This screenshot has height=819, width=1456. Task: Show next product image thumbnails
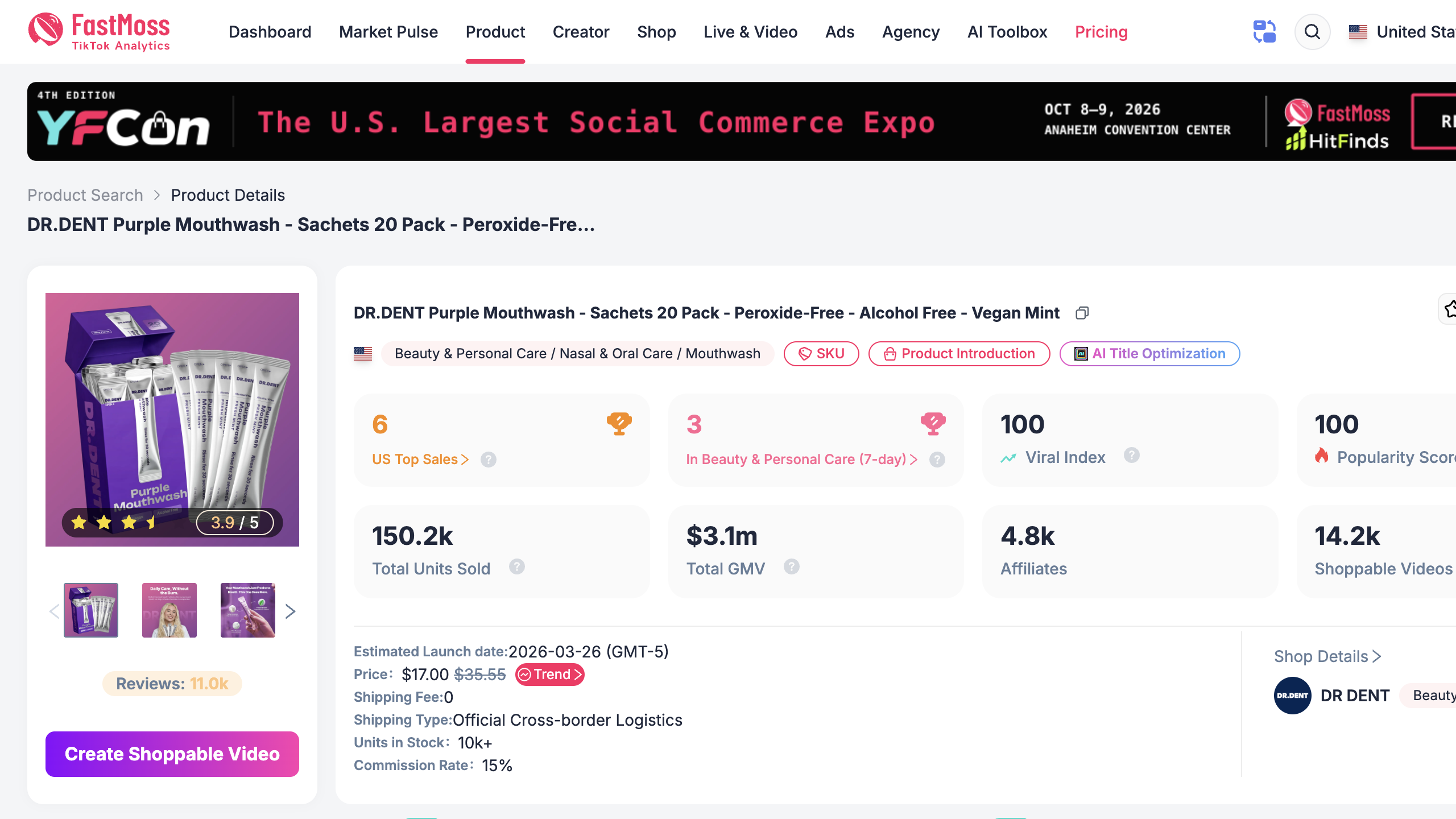tap(290, 611)
